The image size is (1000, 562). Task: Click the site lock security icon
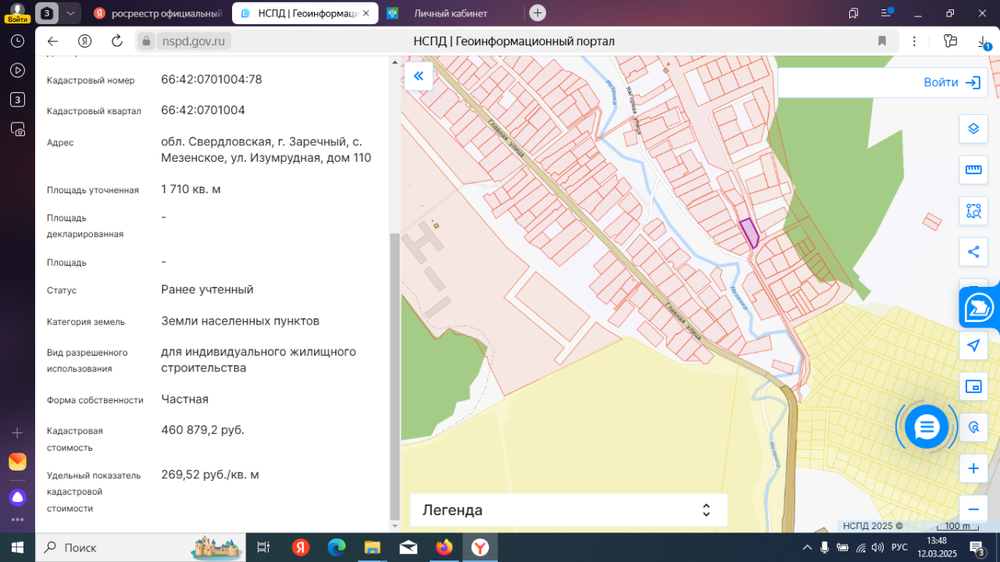pyautogui.click(x=146, y=41)
